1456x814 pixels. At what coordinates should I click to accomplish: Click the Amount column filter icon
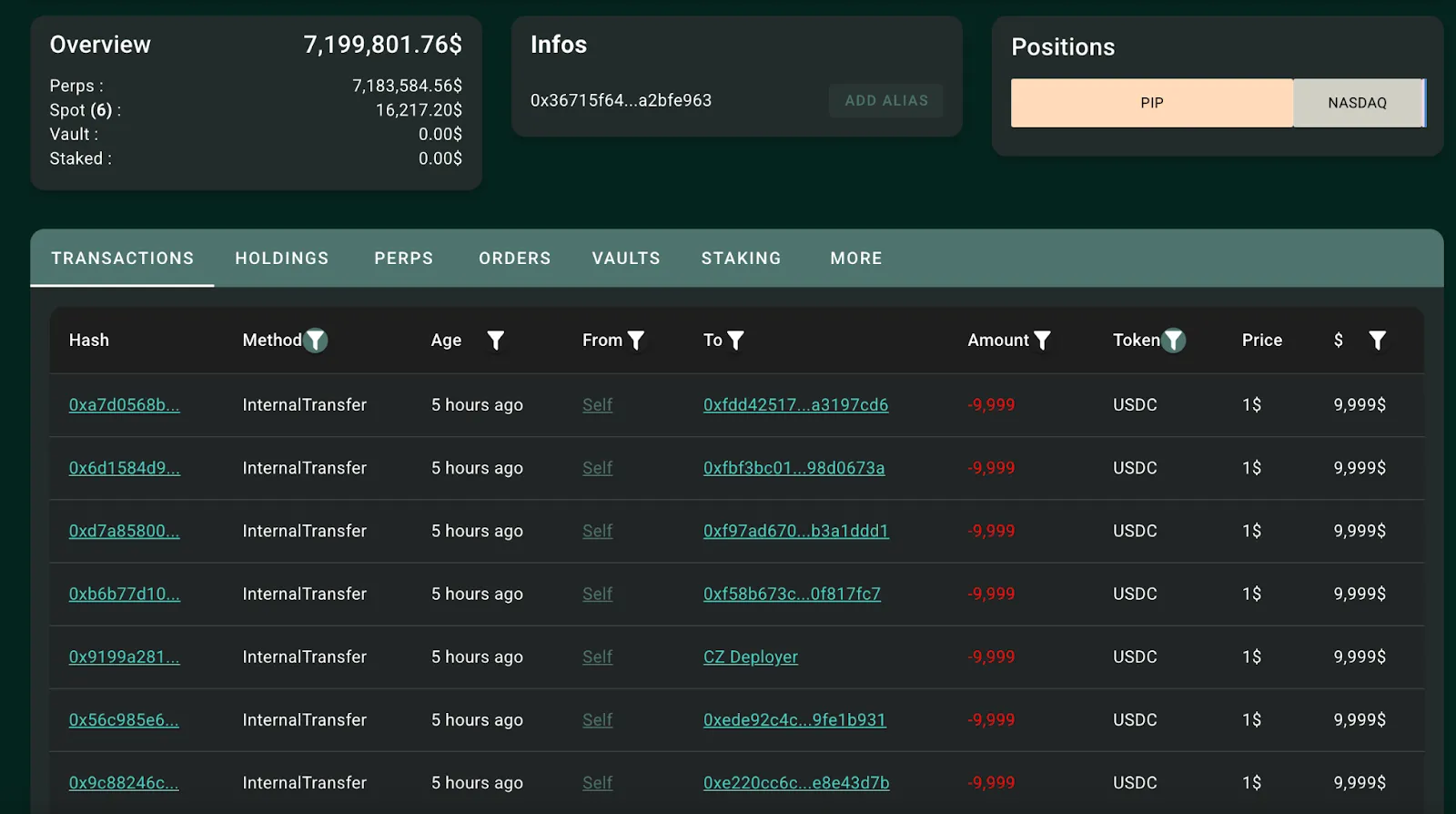(x=1042, y=341)
